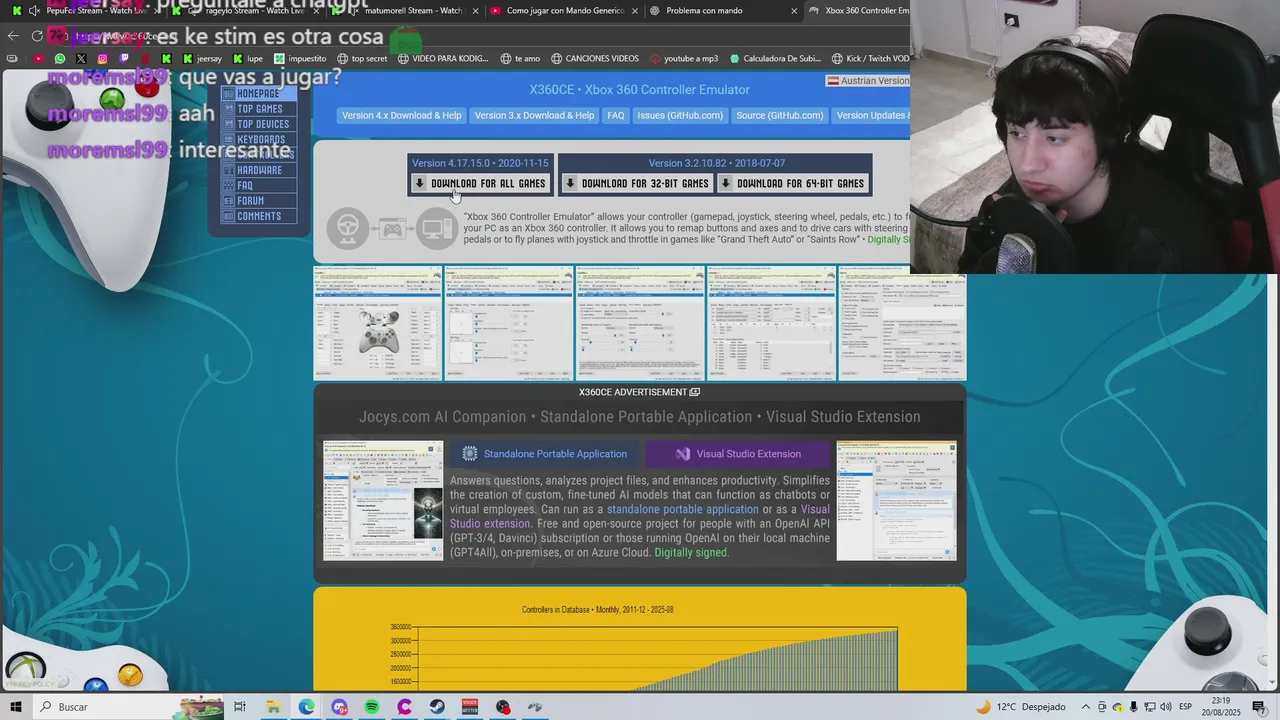Click the desktop PC icon beside description

[436, 228]
